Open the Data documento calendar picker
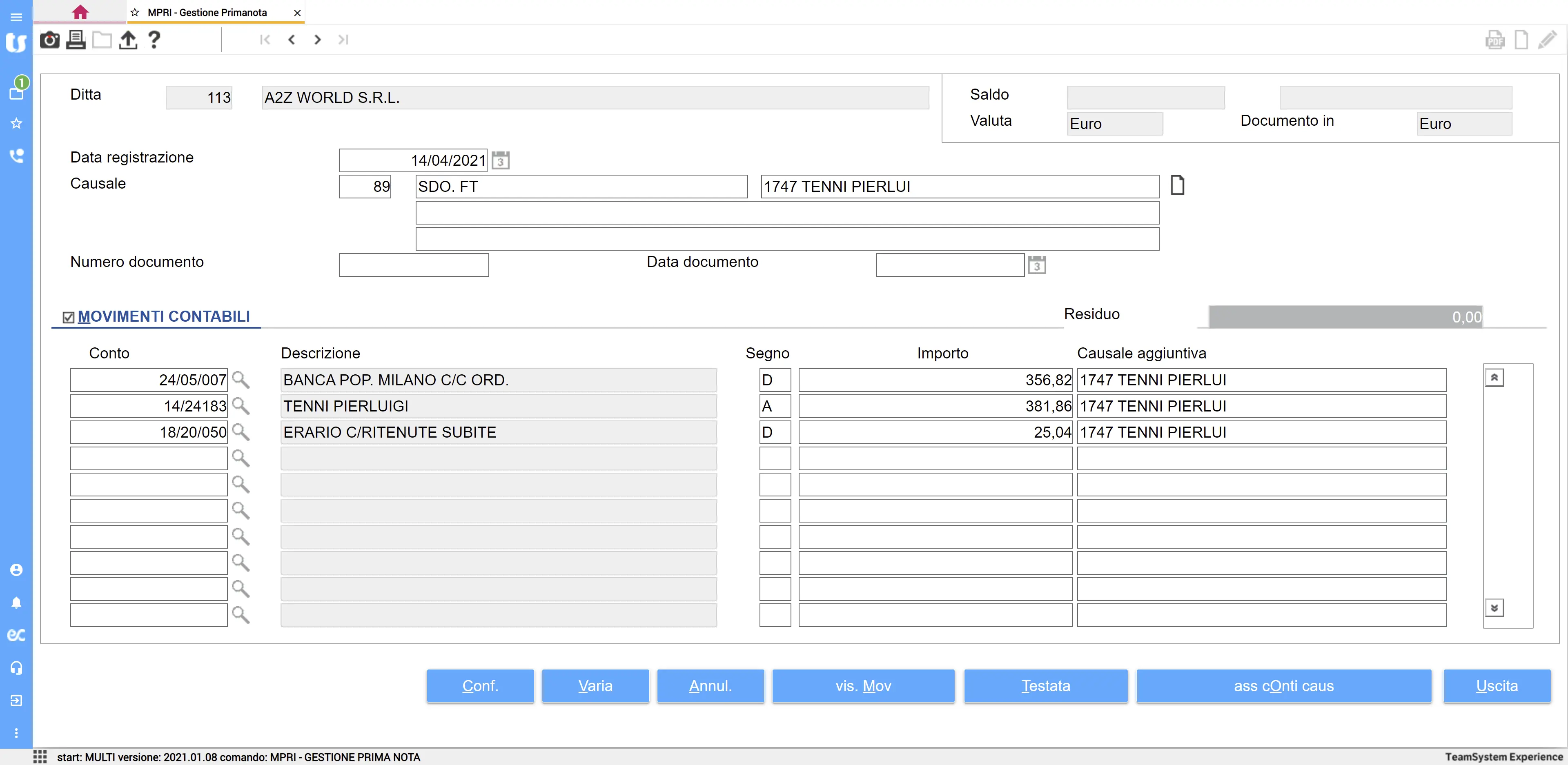The image size is (1568, 765). click(1037, 265)
